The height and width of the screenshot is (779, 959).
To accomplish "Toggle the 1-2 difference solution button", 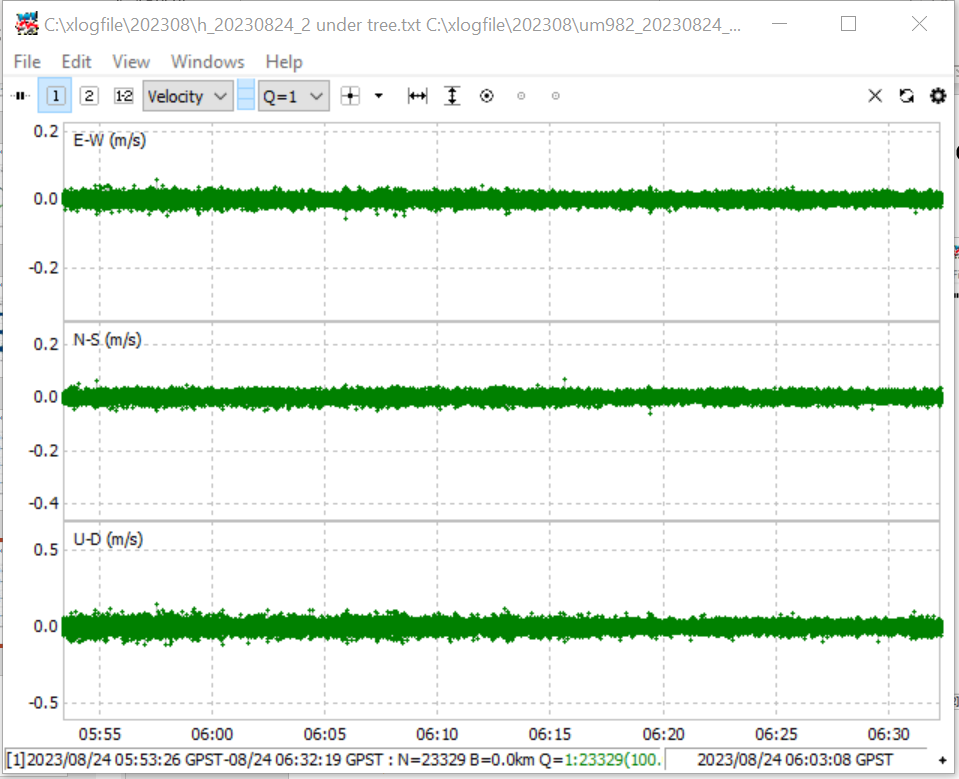I will 124,96.
